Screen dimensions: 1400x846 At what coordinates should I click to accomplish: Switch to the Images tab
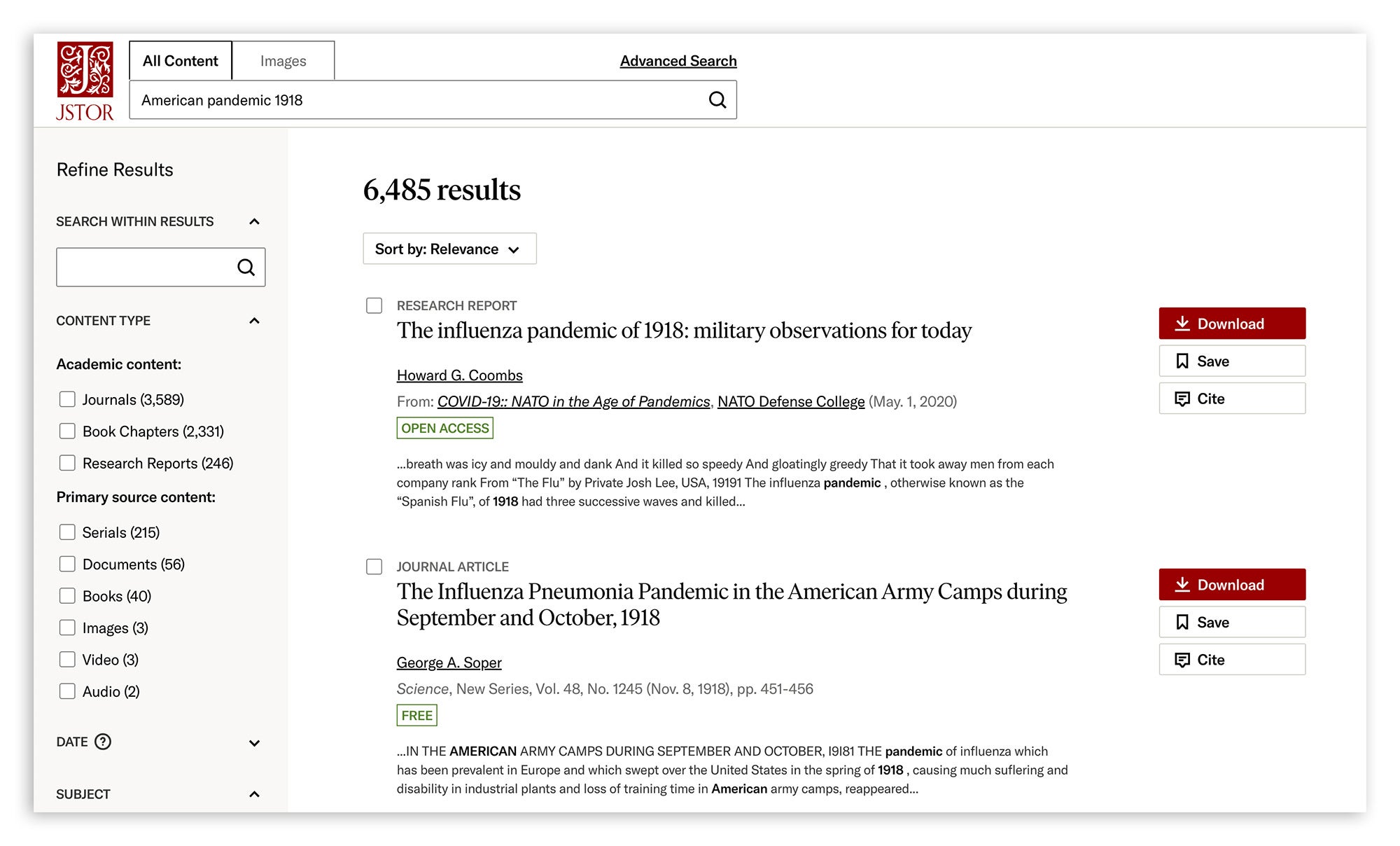point(283,61)
